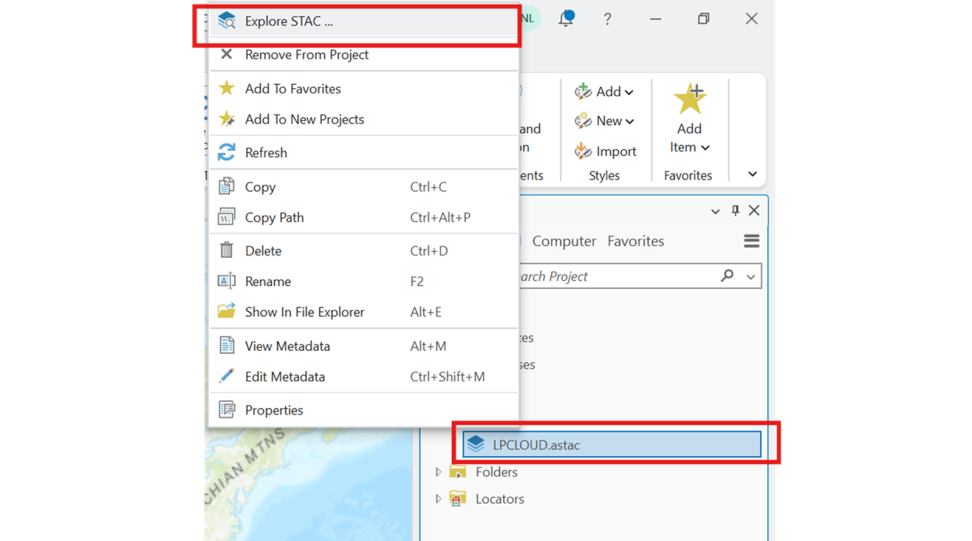The width and height of the screenshot is (972, 541).
Task: Open View Metadata entry
Action: [x=363, y=346]
